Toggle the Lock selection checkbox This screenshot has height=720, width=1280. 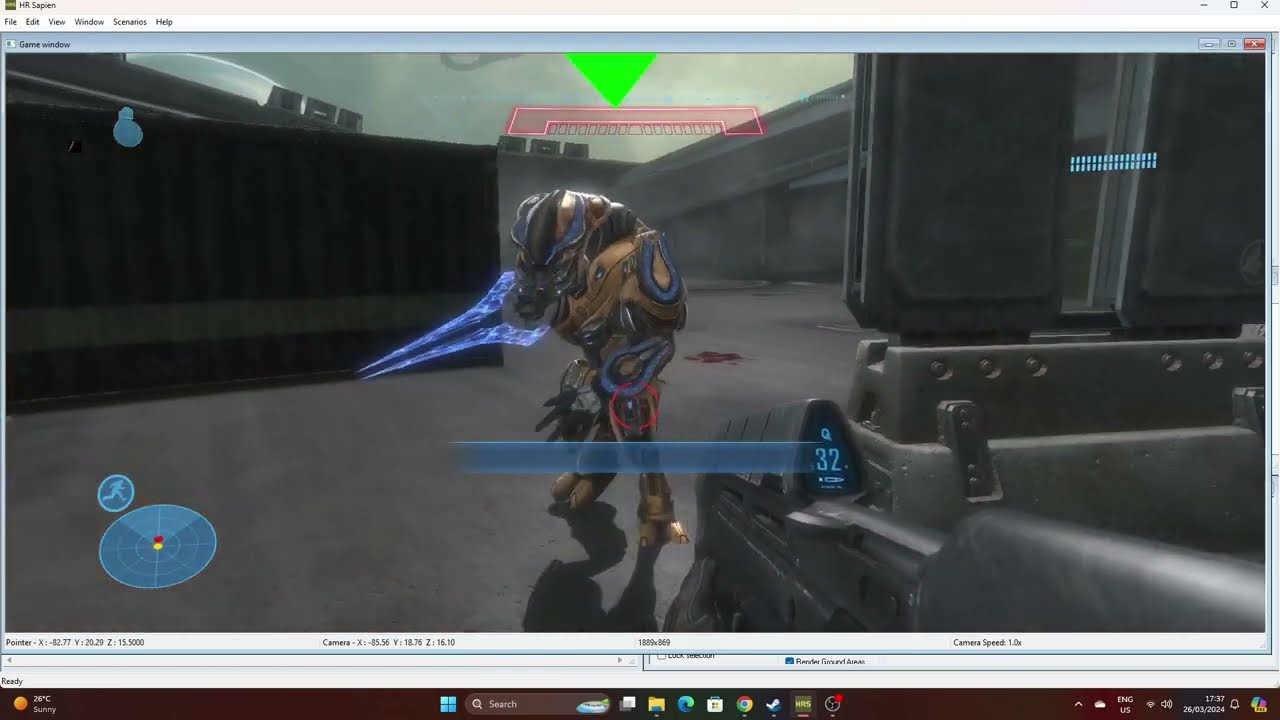coord(661,656)
